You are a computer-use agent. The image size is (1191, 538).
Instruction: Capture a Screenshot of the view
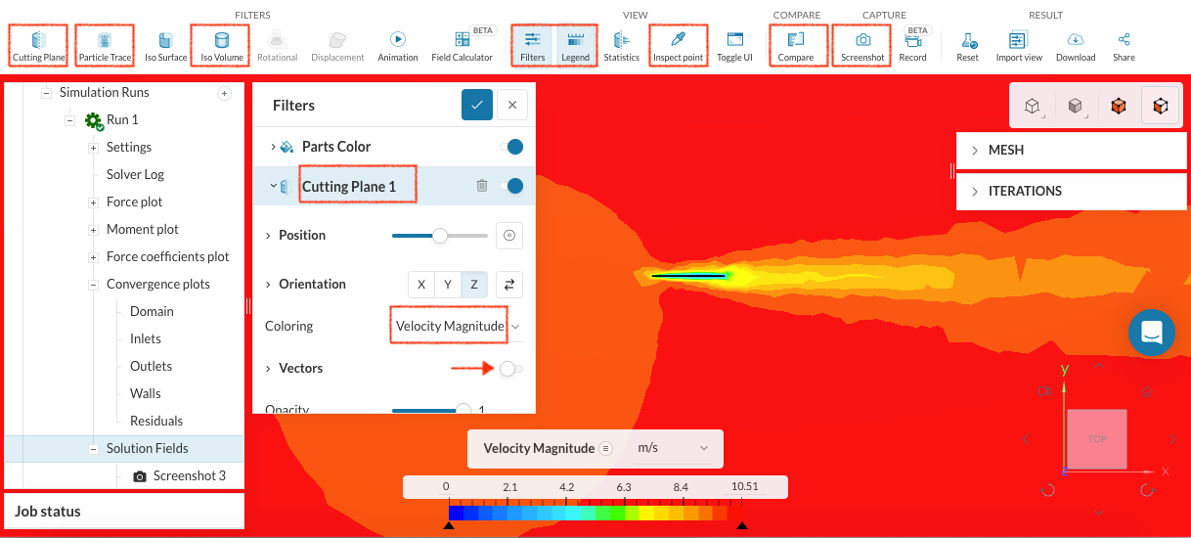[x=862, y=45]
